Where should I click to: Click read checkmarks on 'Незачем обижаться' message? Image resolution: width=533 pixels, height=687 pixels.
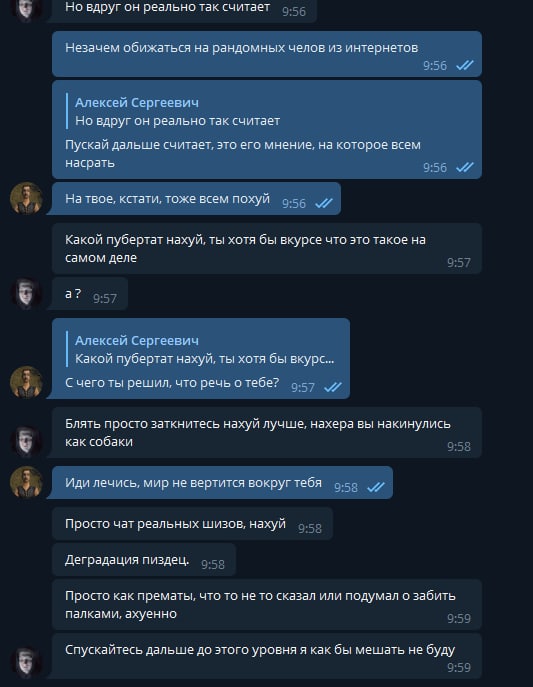tap(465, 65)
